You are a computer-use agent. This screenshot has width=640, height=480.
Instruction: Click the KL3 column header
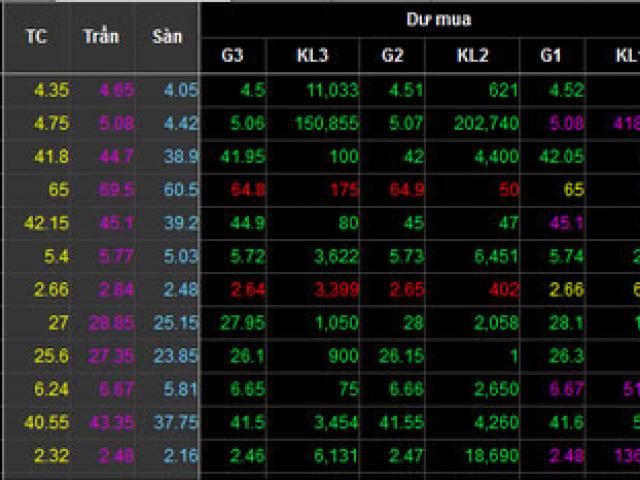point(312,56)
